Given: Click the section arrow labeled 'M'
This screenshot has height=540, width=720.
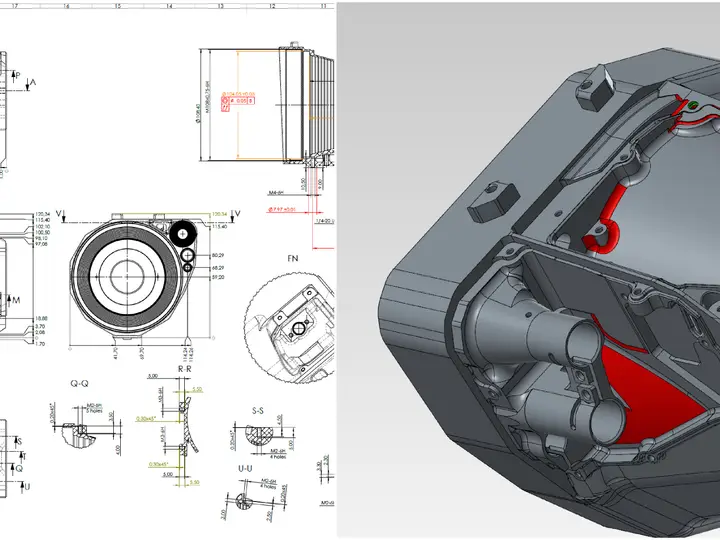Looking at the screenshot, I should click(13, 300).
